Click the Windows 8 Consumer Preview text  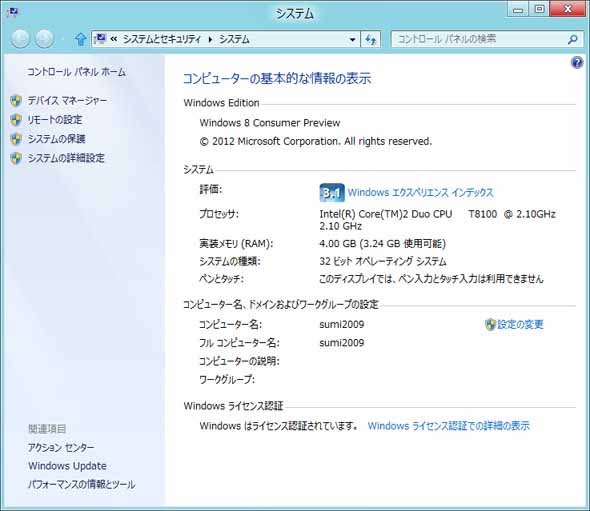[x=270, y=123]
